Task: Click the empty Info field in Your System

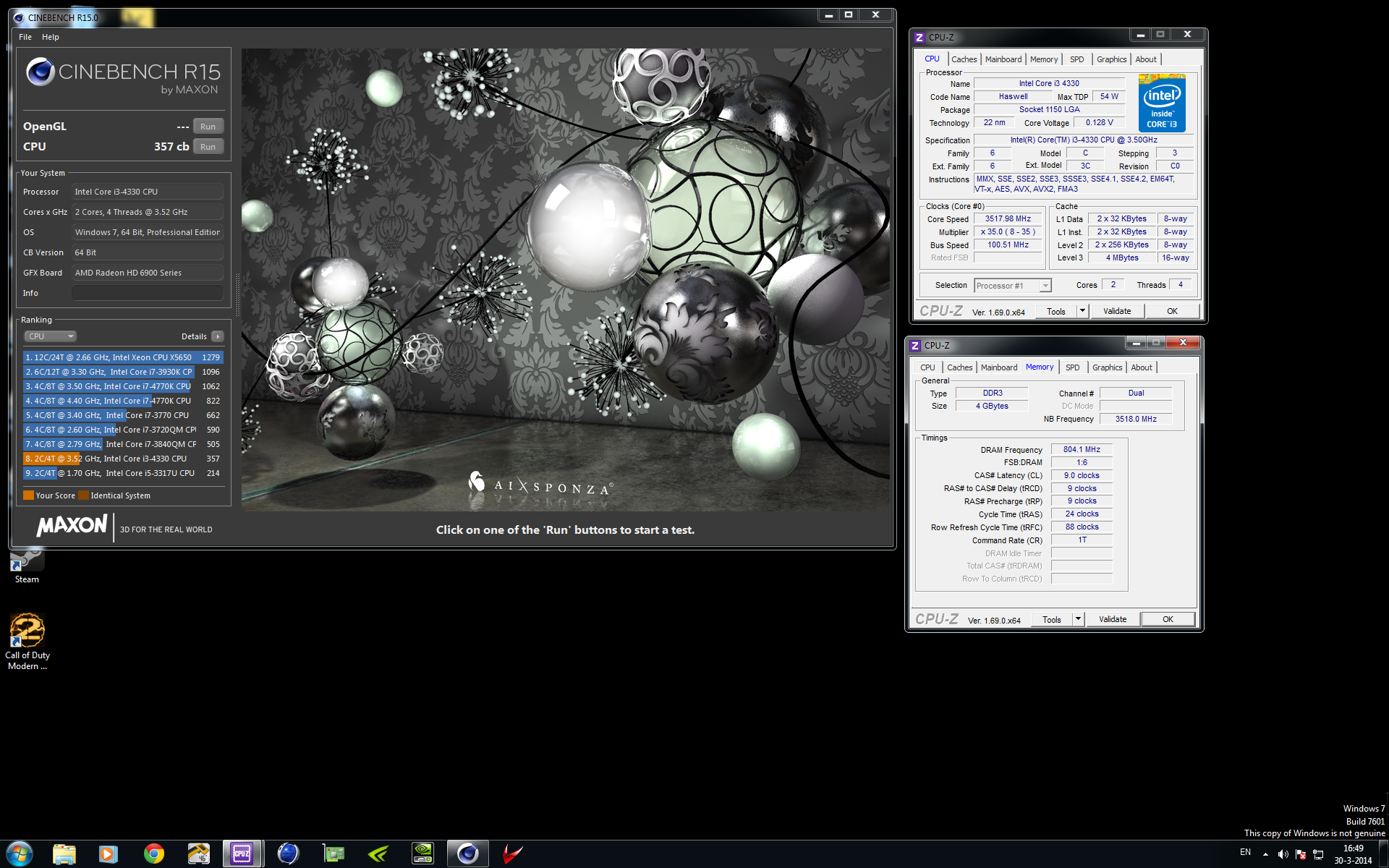Action: click(148, 293)
